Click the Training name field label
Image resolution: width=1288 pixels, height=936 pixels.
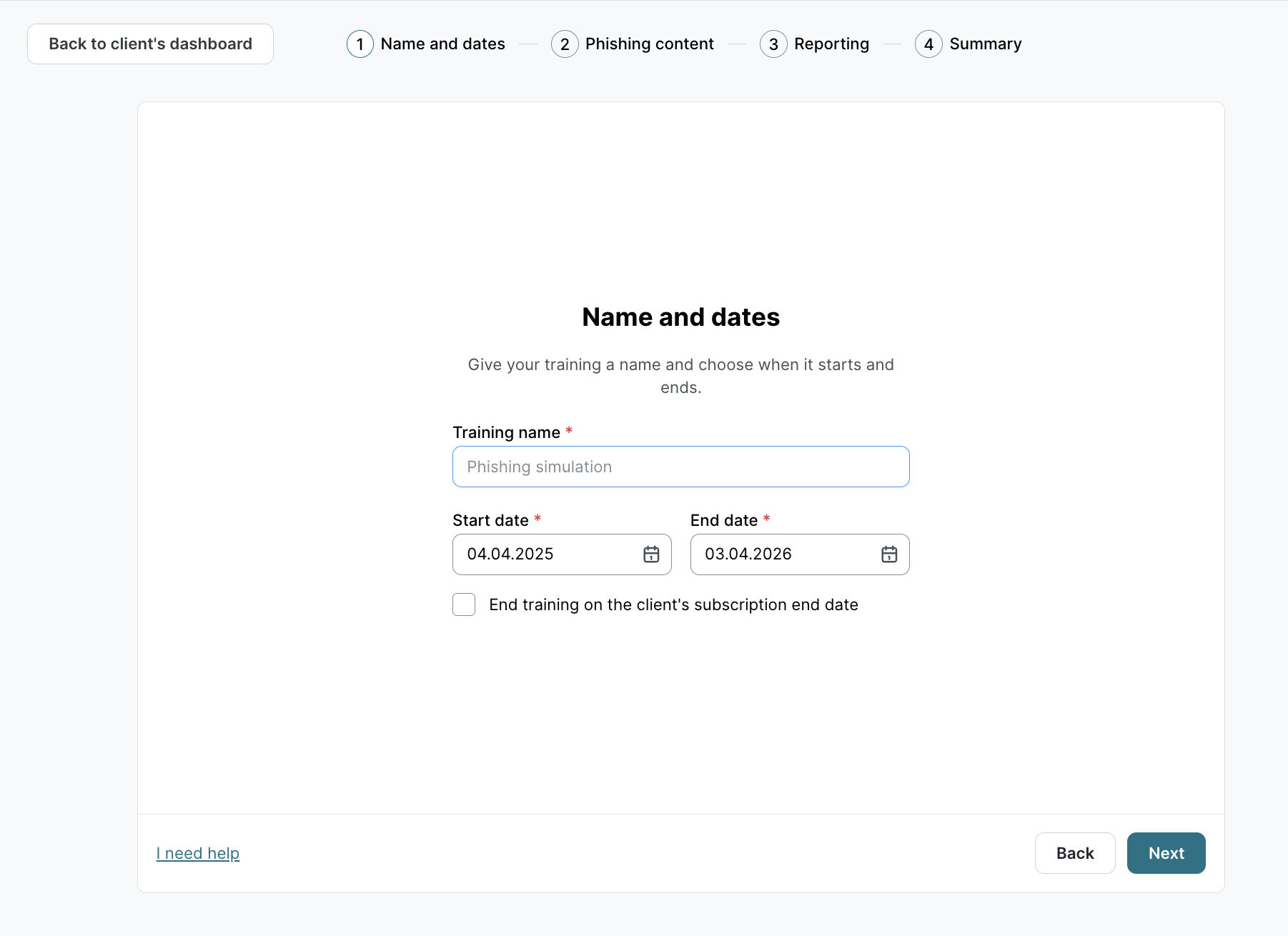click(506, 432)
